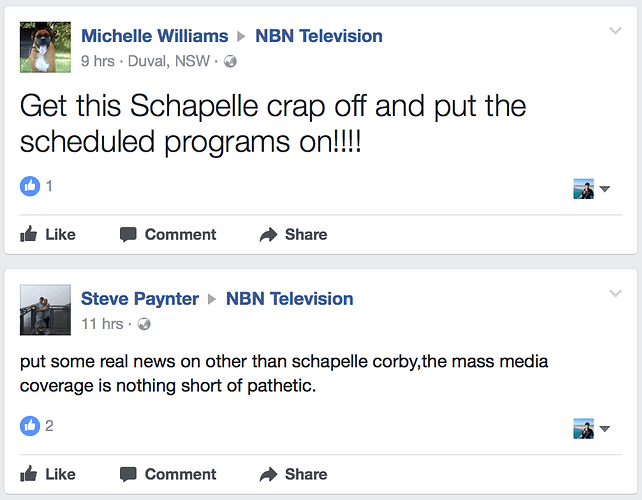This screenshot has width=642, height=500.
Task: Like Steve Paynter's post
Action: pyautogui.click(x=48, y=474)
